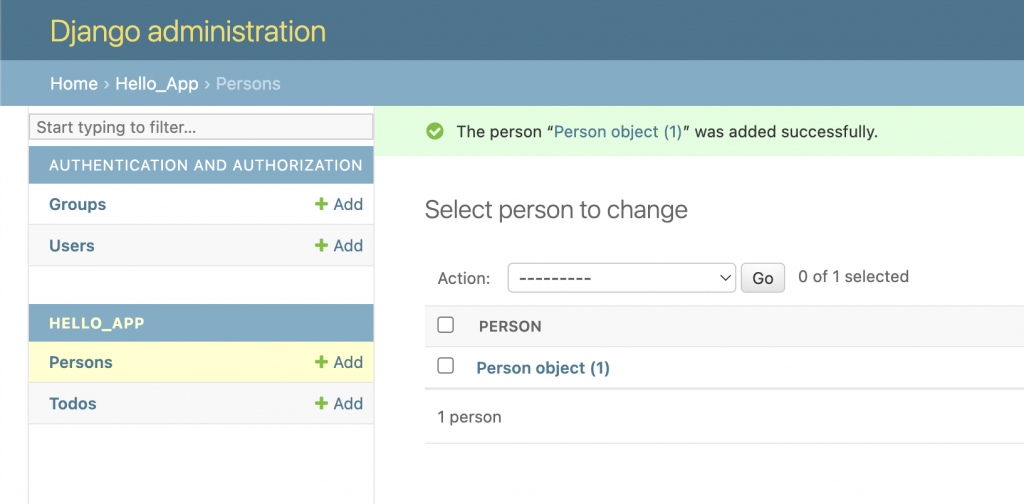Screen dimensions: 1024x504
Task: Open Groups in the sidebar
Action: [x=77, y=204]
